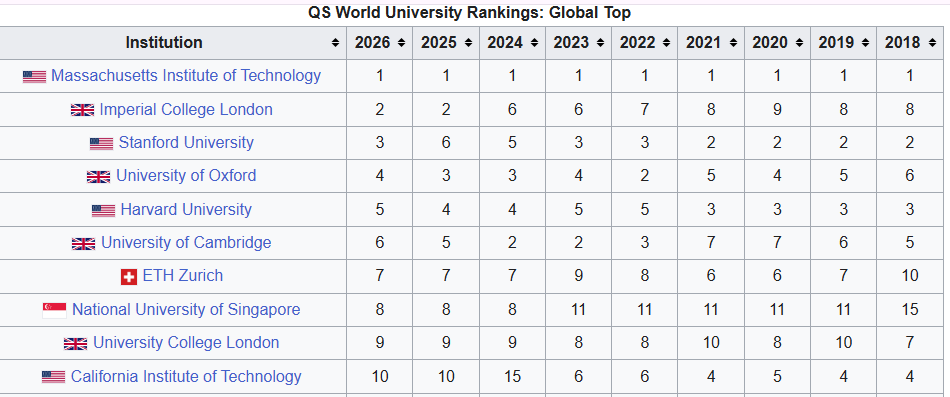Click the Swiss flag beside ETH Zurich

tap(129, 276)
